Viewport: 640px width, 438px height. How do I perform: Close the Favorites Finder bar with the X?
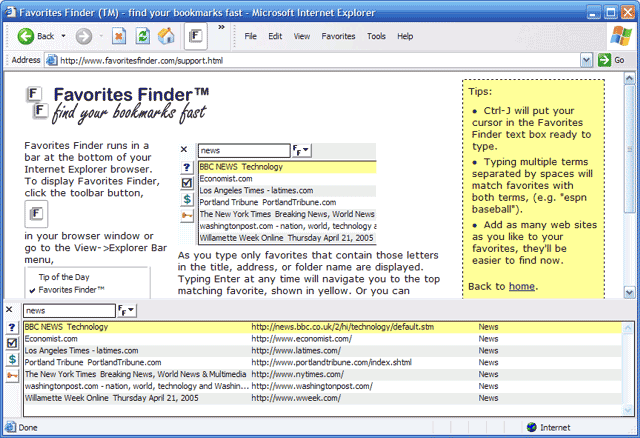(9, 310)
